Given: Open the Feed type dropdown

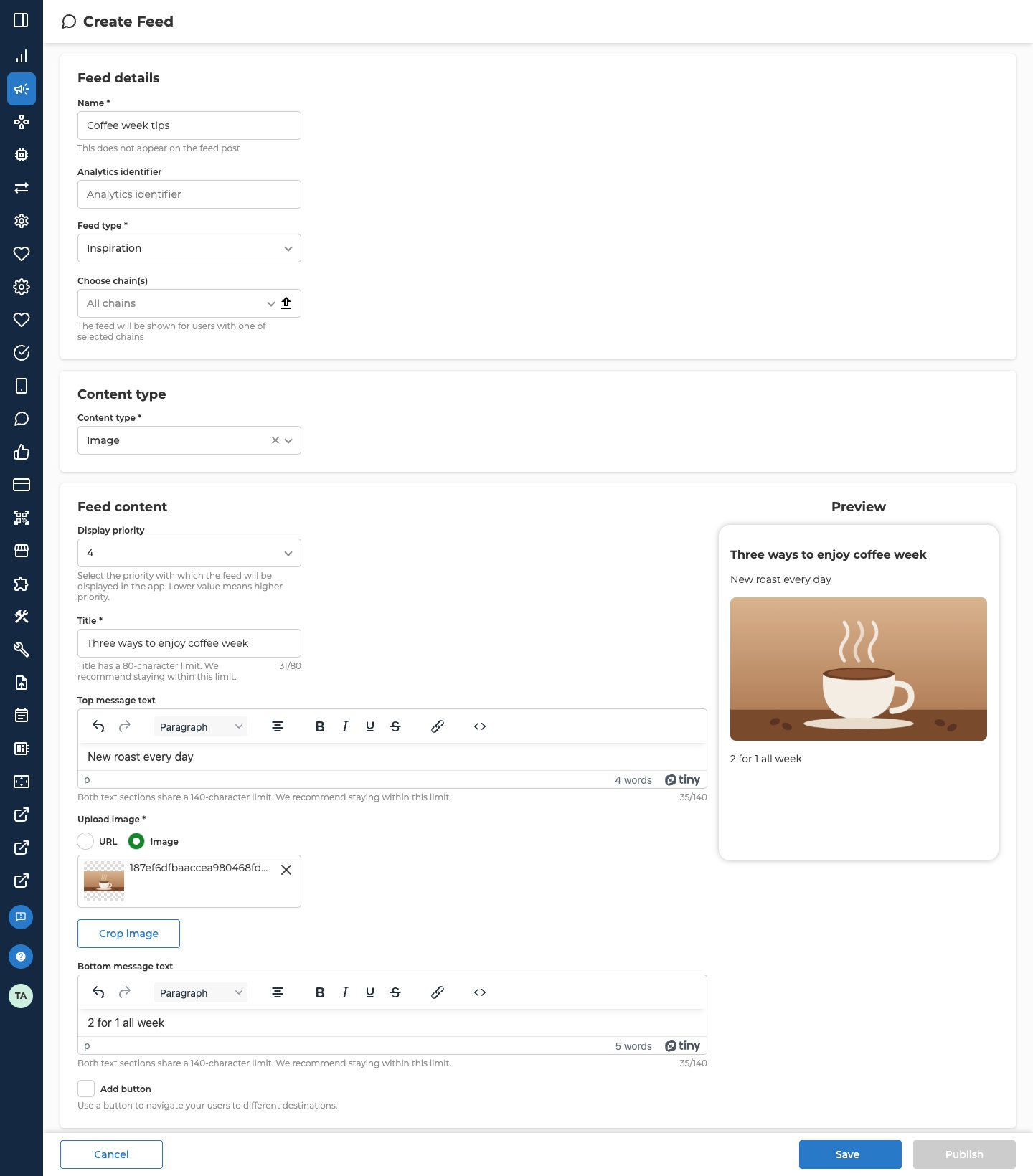Looking at the screenshot, I should [x=189, y=248].
